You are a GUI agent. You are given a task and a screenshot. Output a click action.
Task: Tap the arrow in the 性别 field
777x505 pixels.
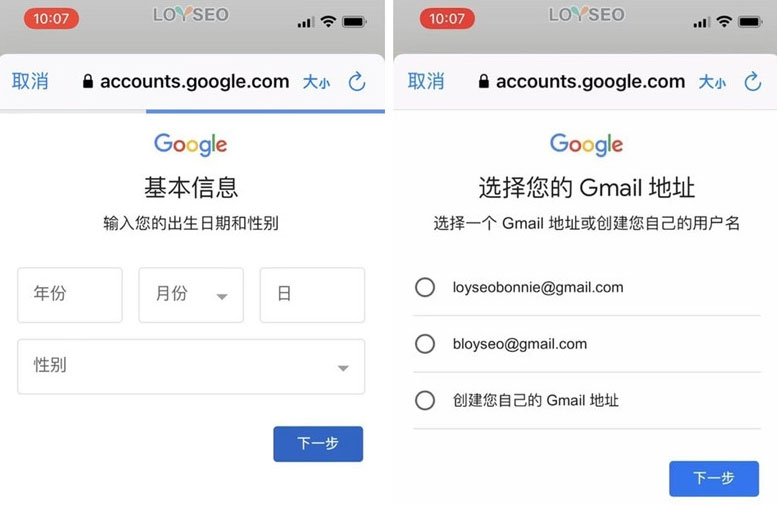coord(343,368)
